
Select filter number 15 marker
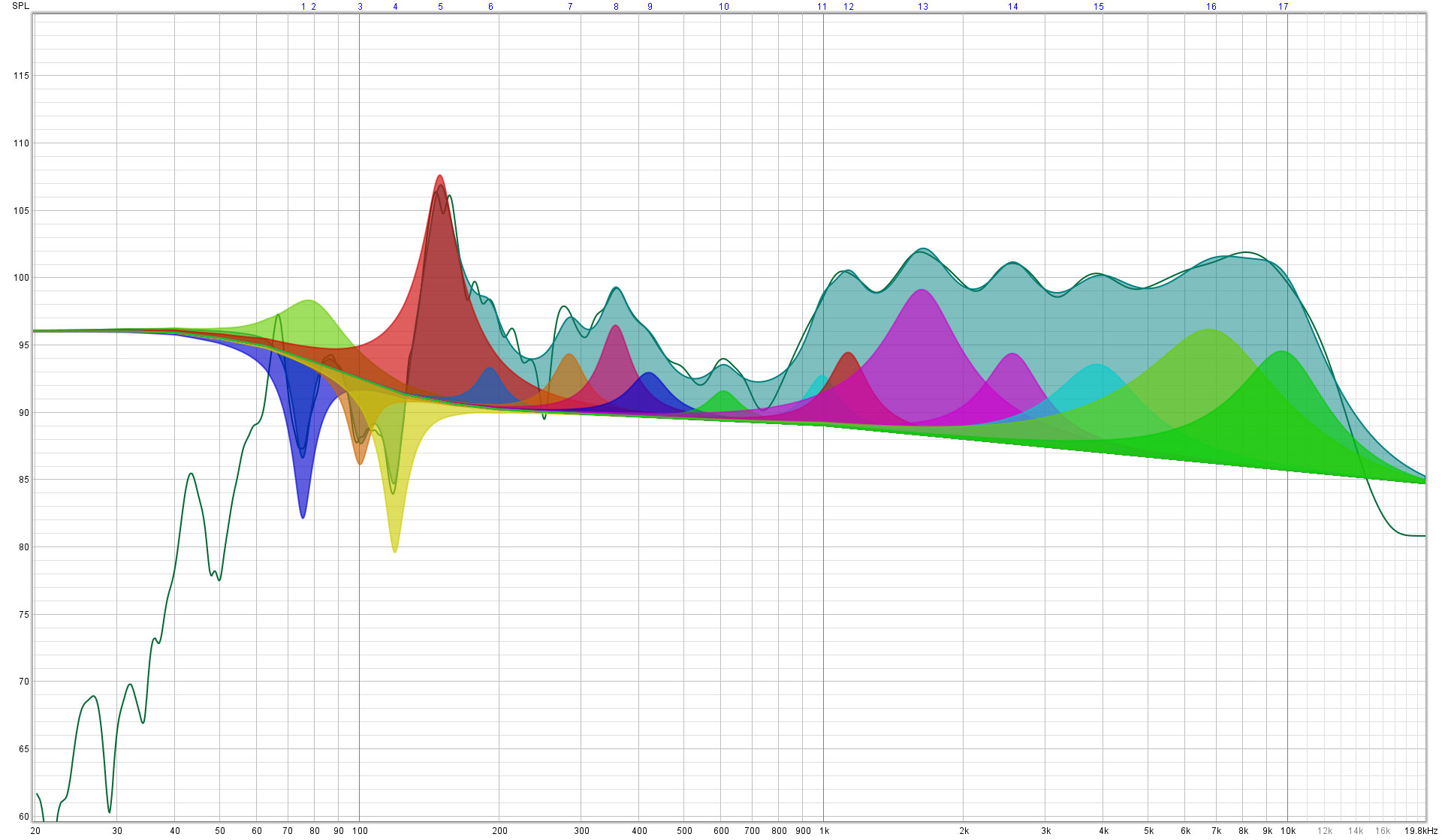point(1099,7)
